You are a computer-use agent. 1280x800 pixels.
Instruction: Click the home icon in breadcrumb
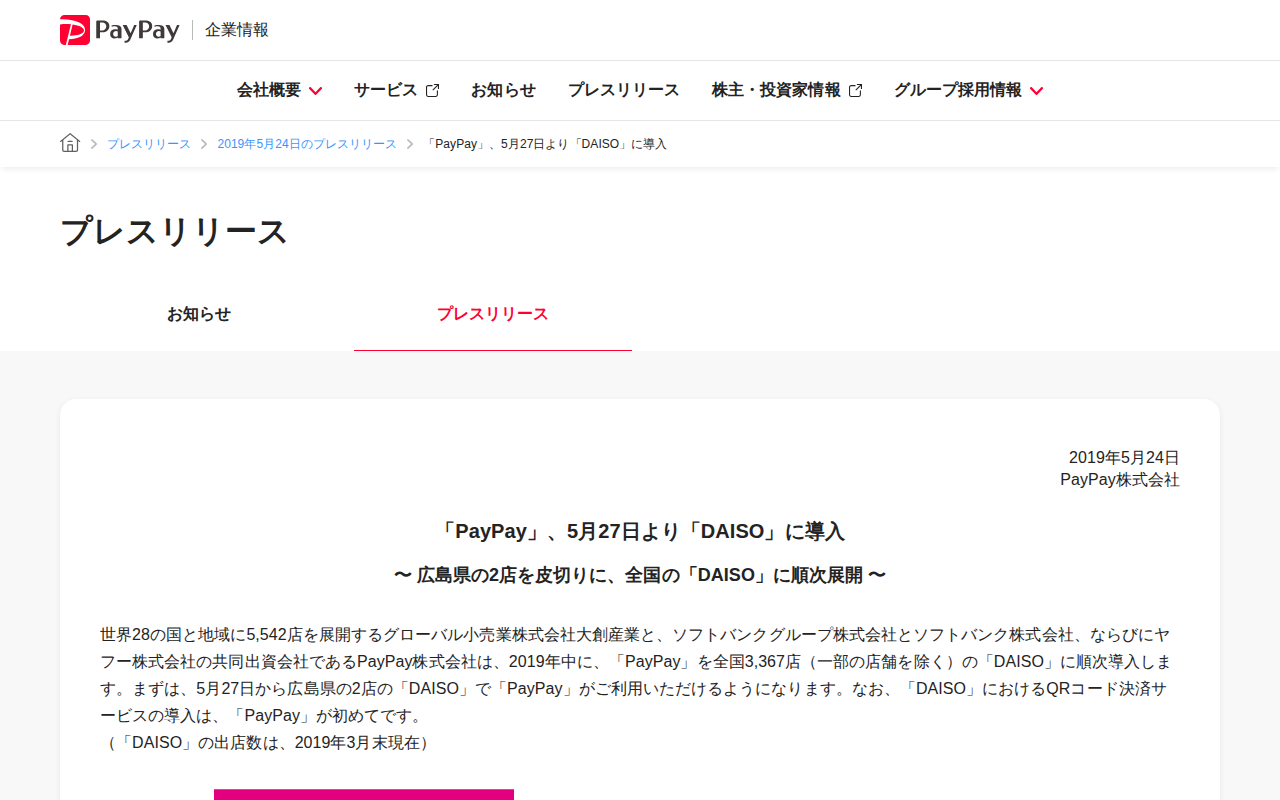pyautogui.click(x=70, y=143)
